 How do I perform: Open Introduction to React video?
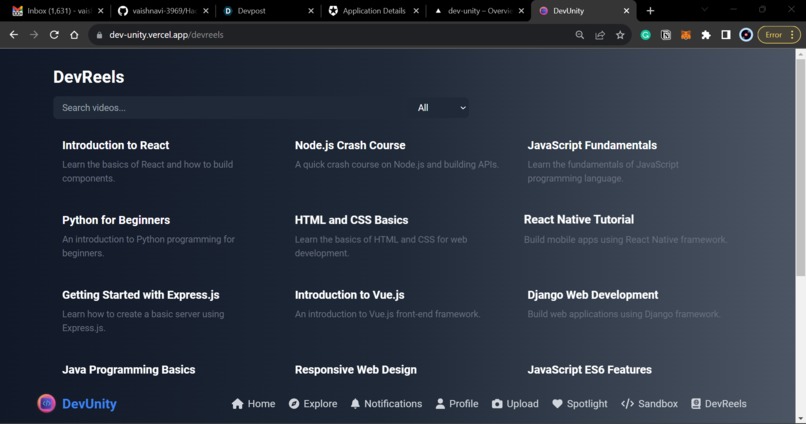click(x=116, y=145)
